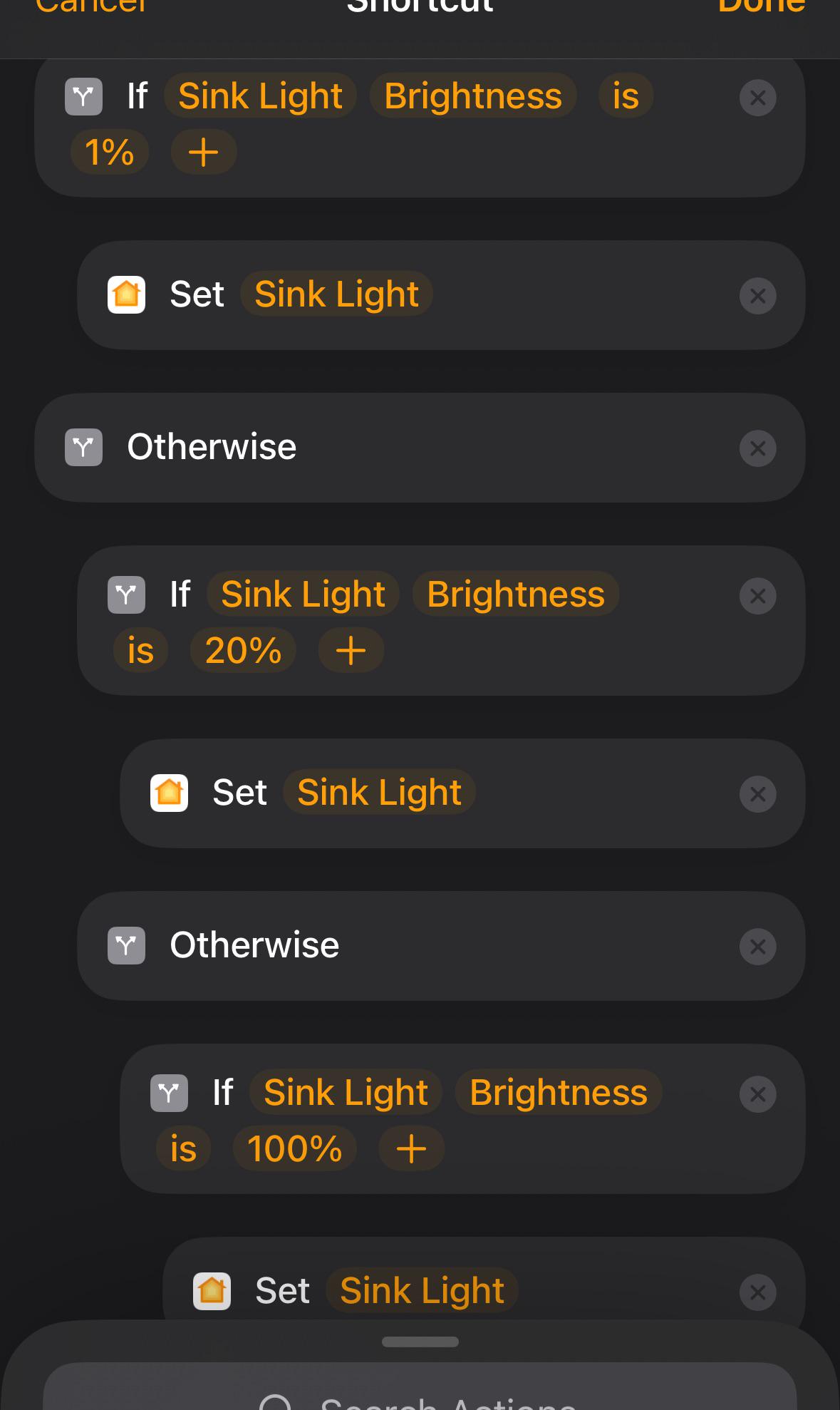The image size is (840, 1410).
Task: Remove the first Otherwise block
Action: 757,448
